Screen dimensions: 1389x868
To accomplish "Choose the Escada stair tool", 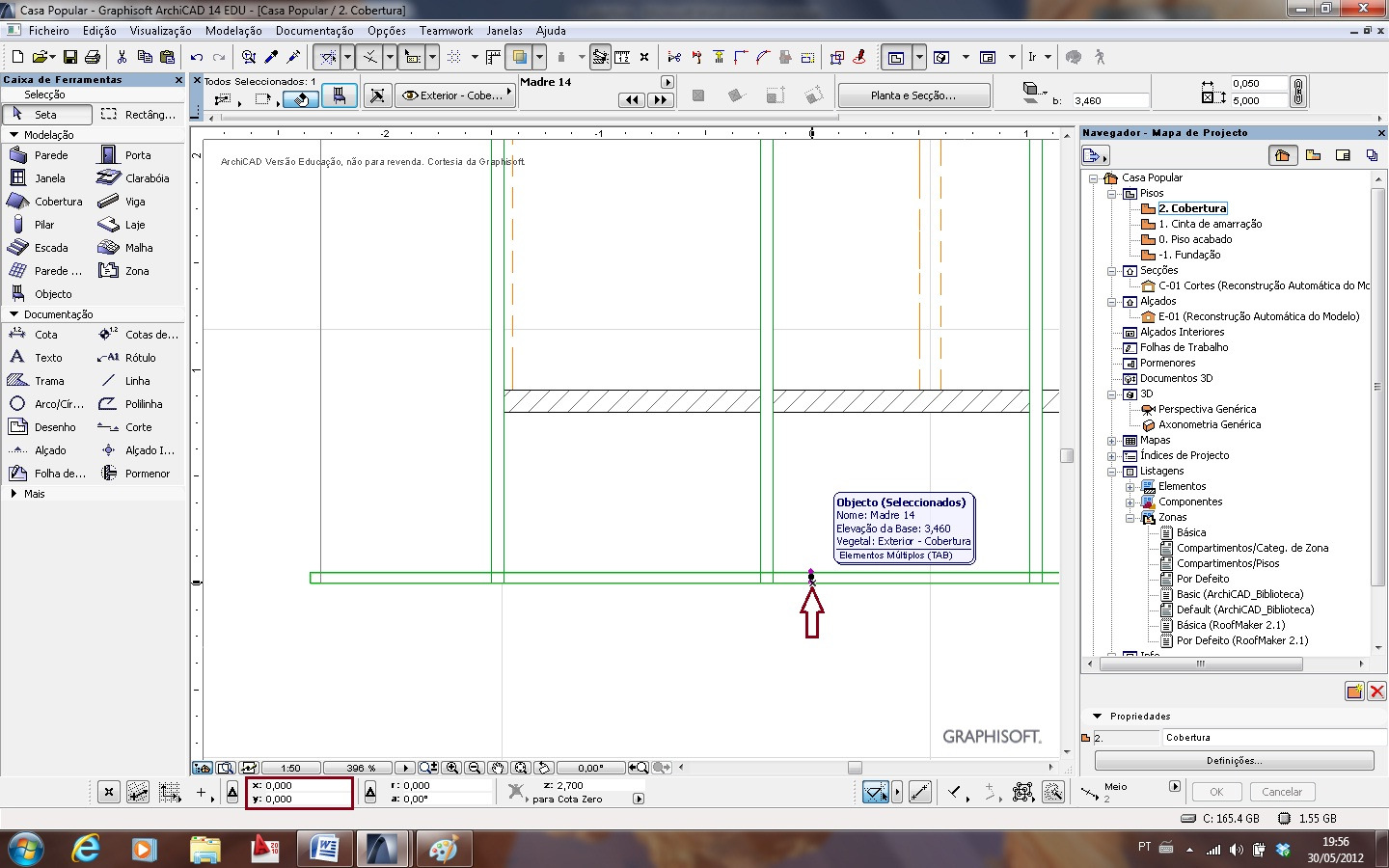I will coord(46,248).
